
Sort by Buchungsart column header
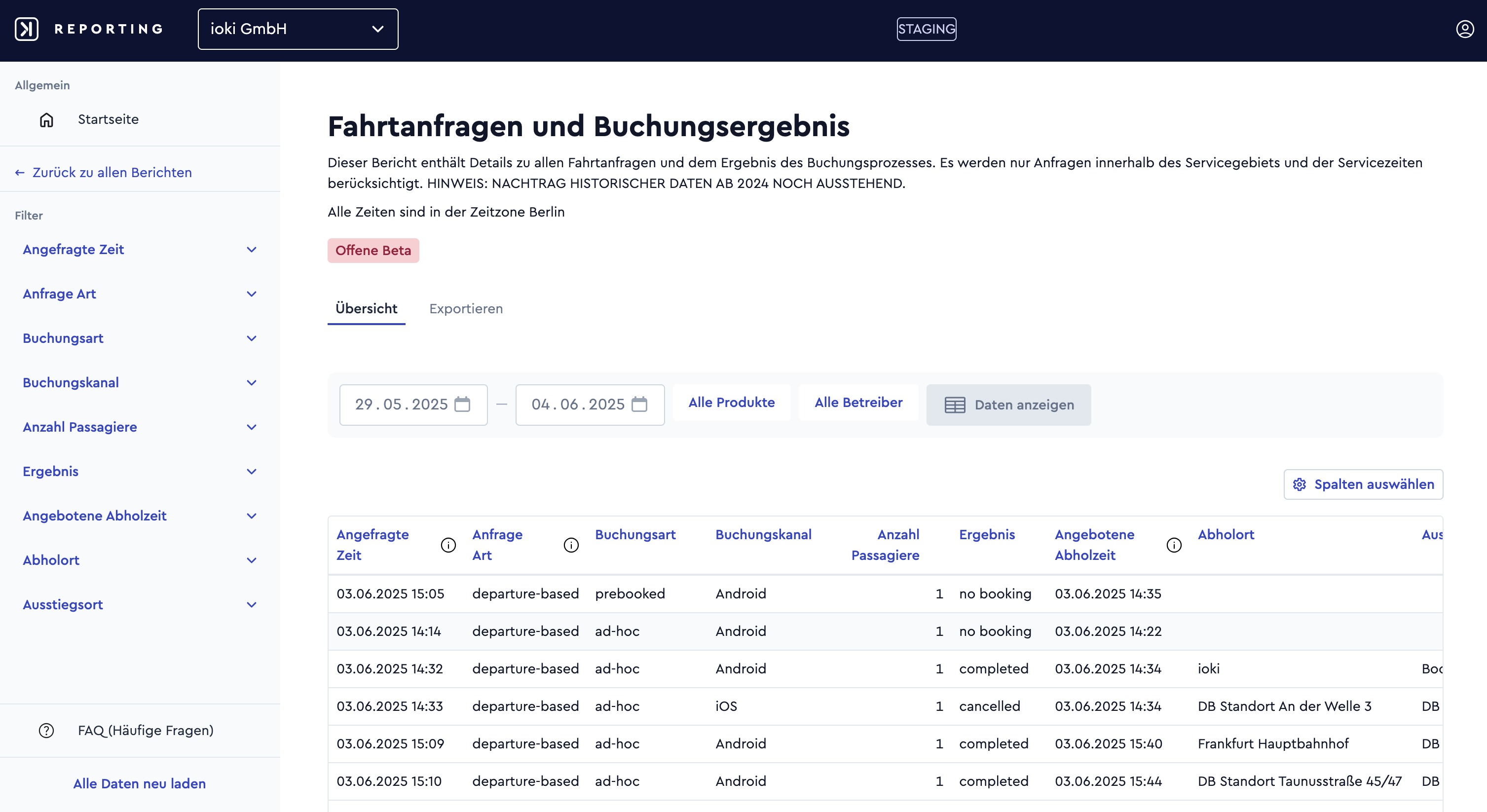pos(635,535)
